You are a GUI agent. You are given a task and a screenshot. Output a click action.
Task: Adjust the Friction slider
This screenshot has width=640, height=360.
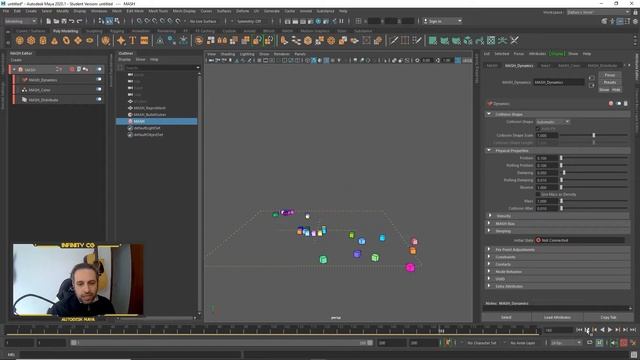click(x=561, y=158)
